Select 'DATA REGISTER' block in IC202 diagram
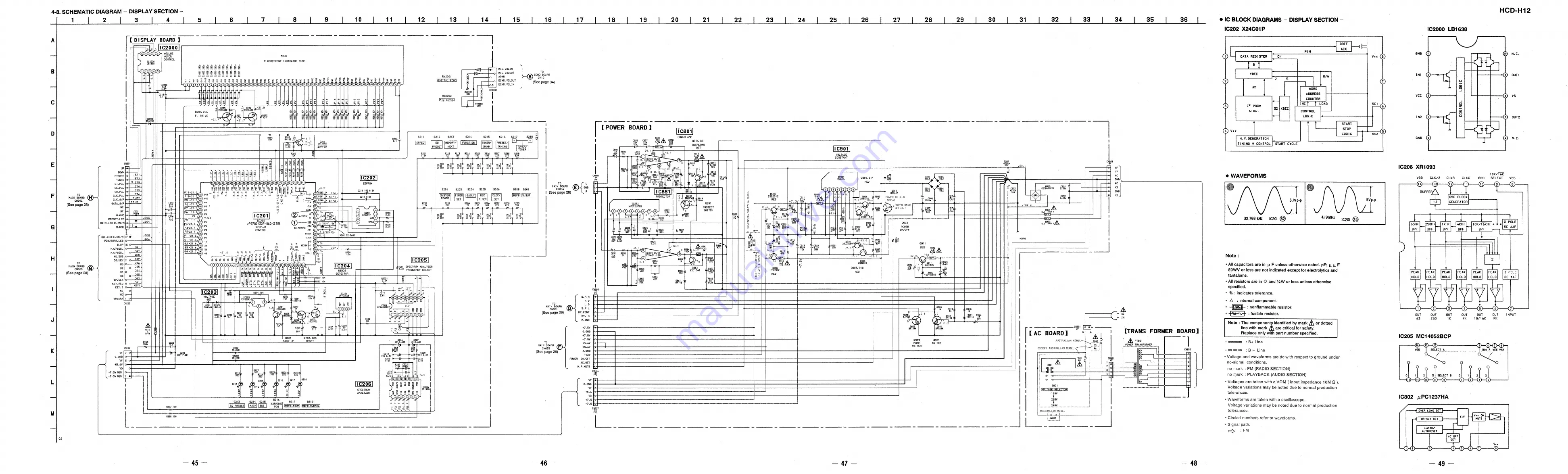This screenshot has width=1568, height=474. click(1253, 56)
